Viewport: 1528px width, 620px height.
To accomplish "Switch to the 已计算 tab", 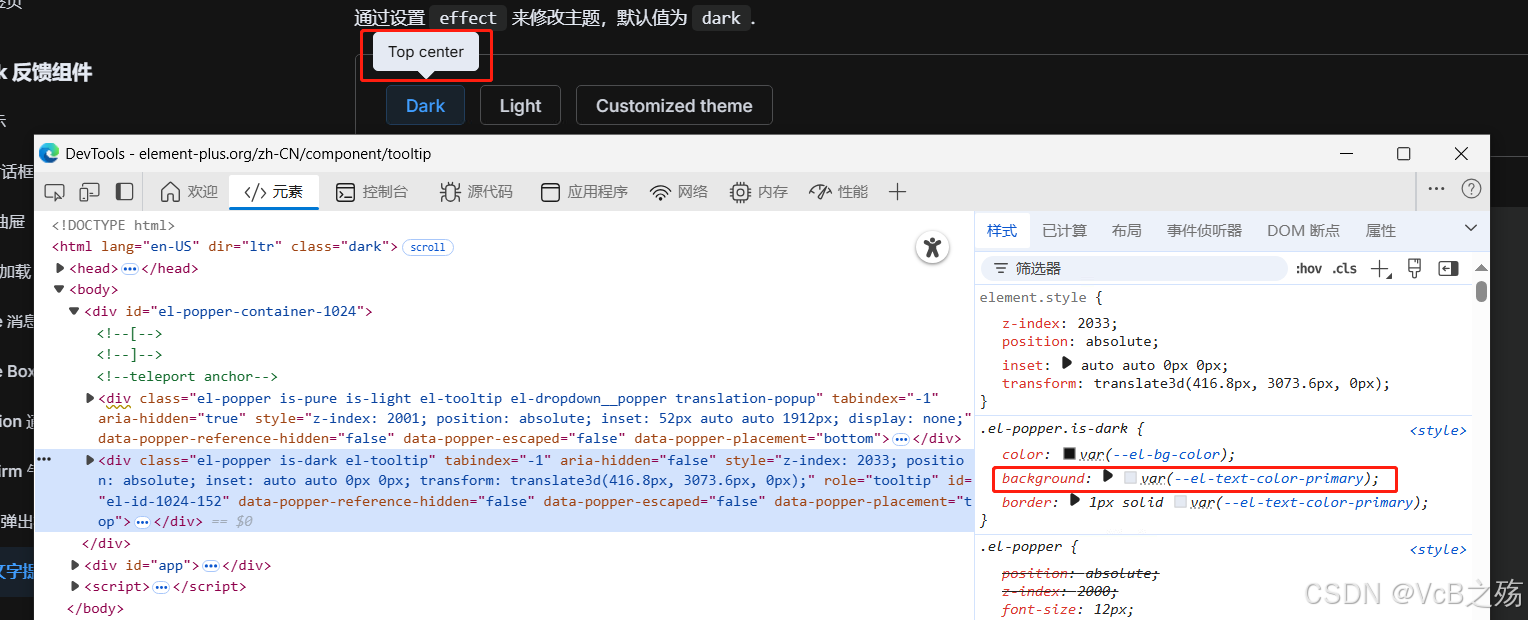I will (x=1063, y=230).
